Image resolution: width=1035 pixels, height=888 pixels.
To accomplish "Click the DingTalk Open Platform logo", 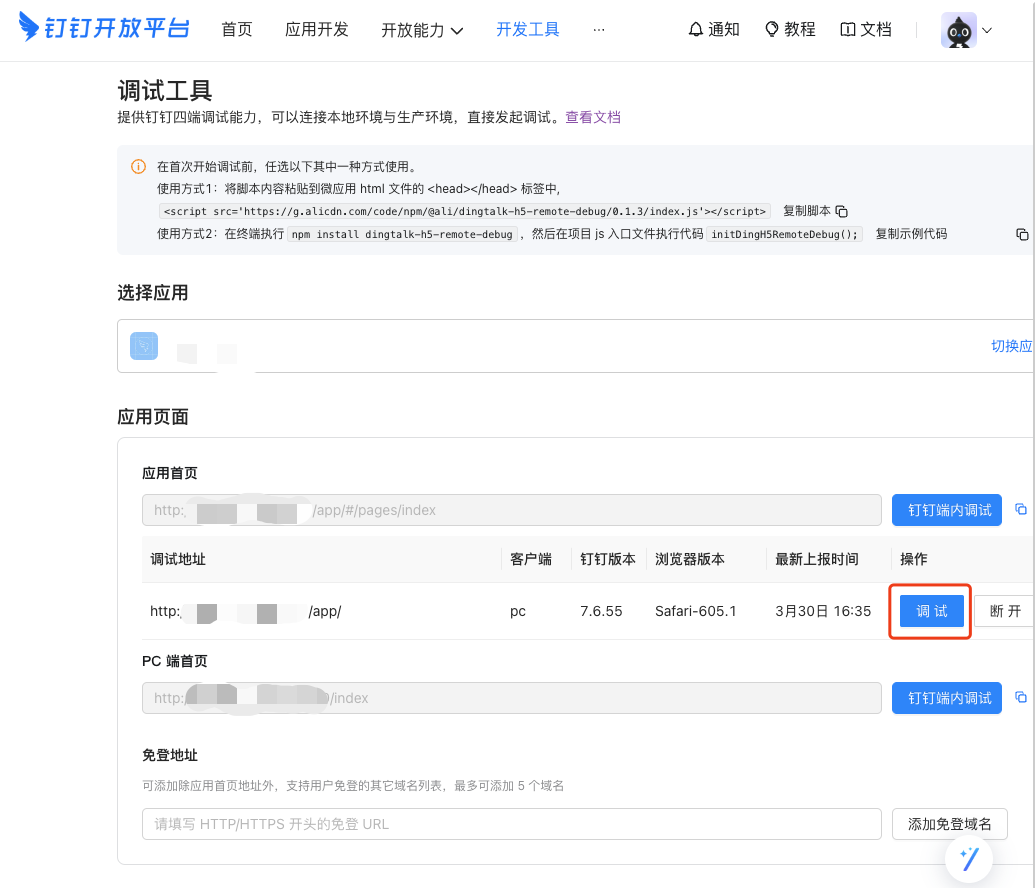I will 104,28.
